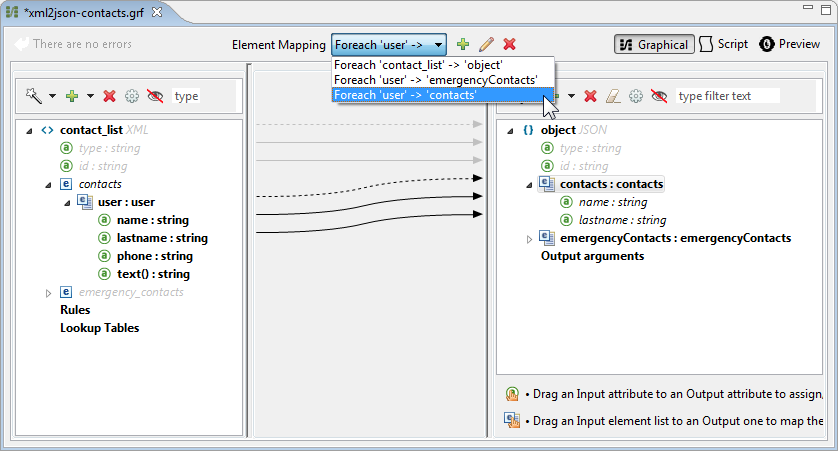The height and width of the screenshot is (451, 838).
Task: Delete the element mapping with red X
Action: 510,44
